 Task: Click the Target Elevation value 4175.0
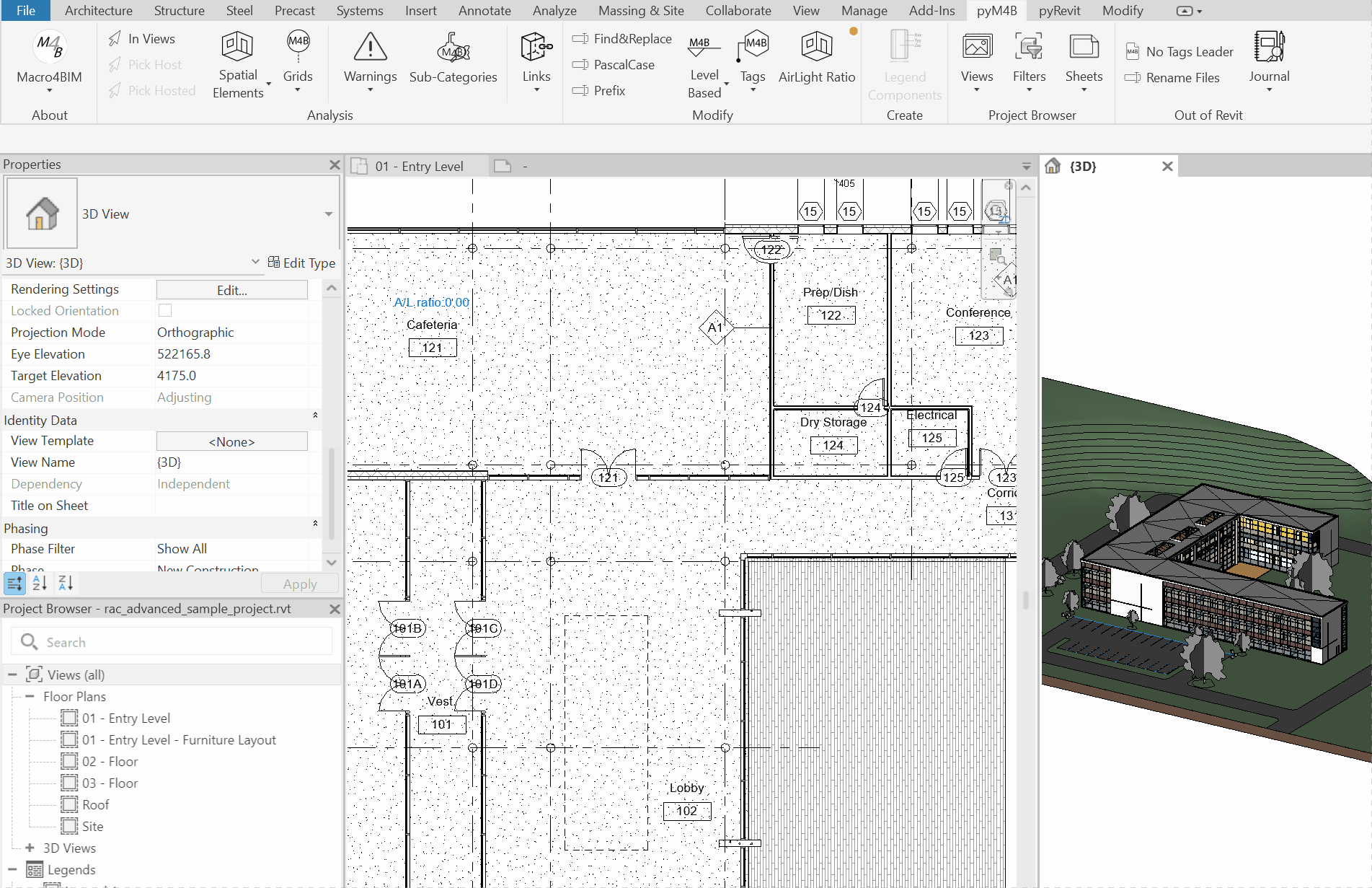click(x=177, y=376)
